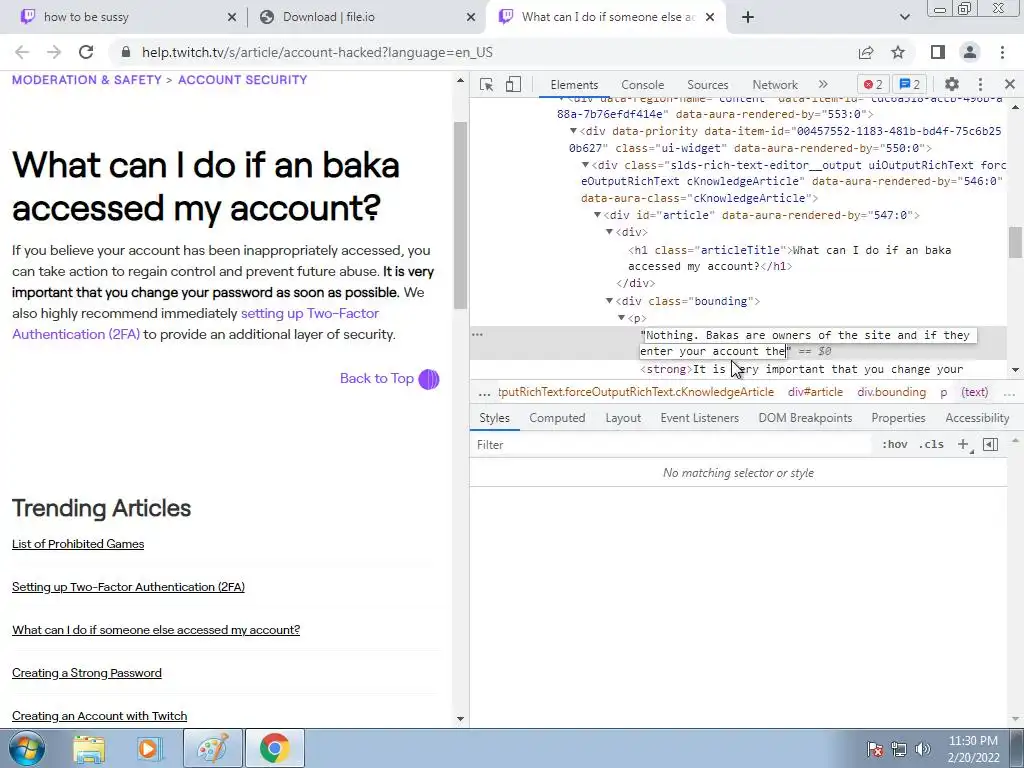Open the Accessibility pane tab

pos(977,418)
